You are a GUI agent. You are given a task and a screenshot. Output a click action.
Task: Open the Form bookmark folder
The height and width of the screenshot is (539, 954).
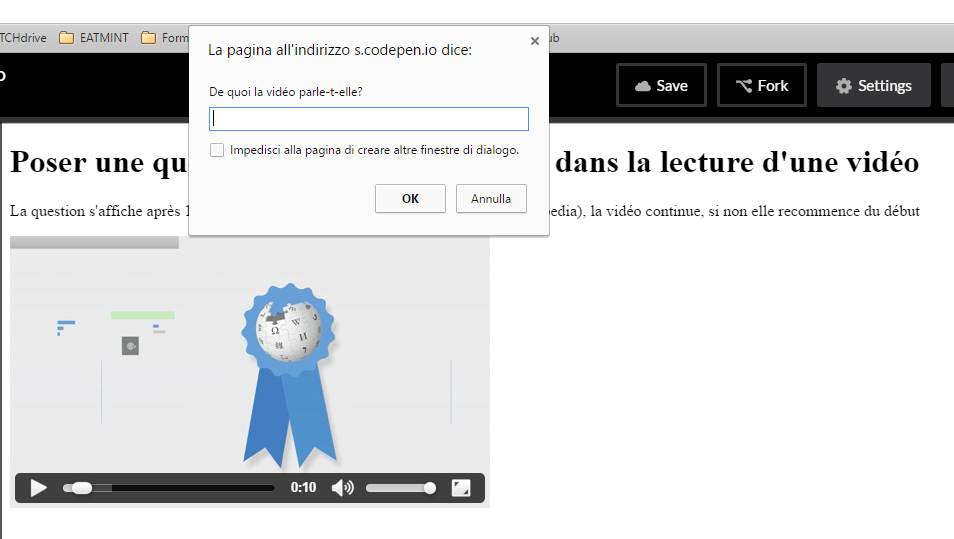(x=165, y=38)
